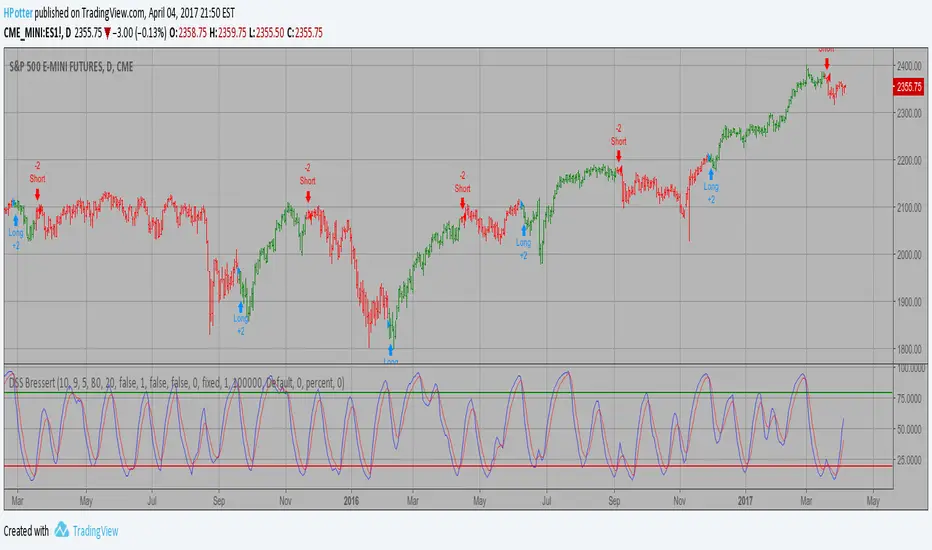This screenshot has height=550, width=932.
Task: Click the C:2355.75 close value
Action: click(x=304, y=33)
